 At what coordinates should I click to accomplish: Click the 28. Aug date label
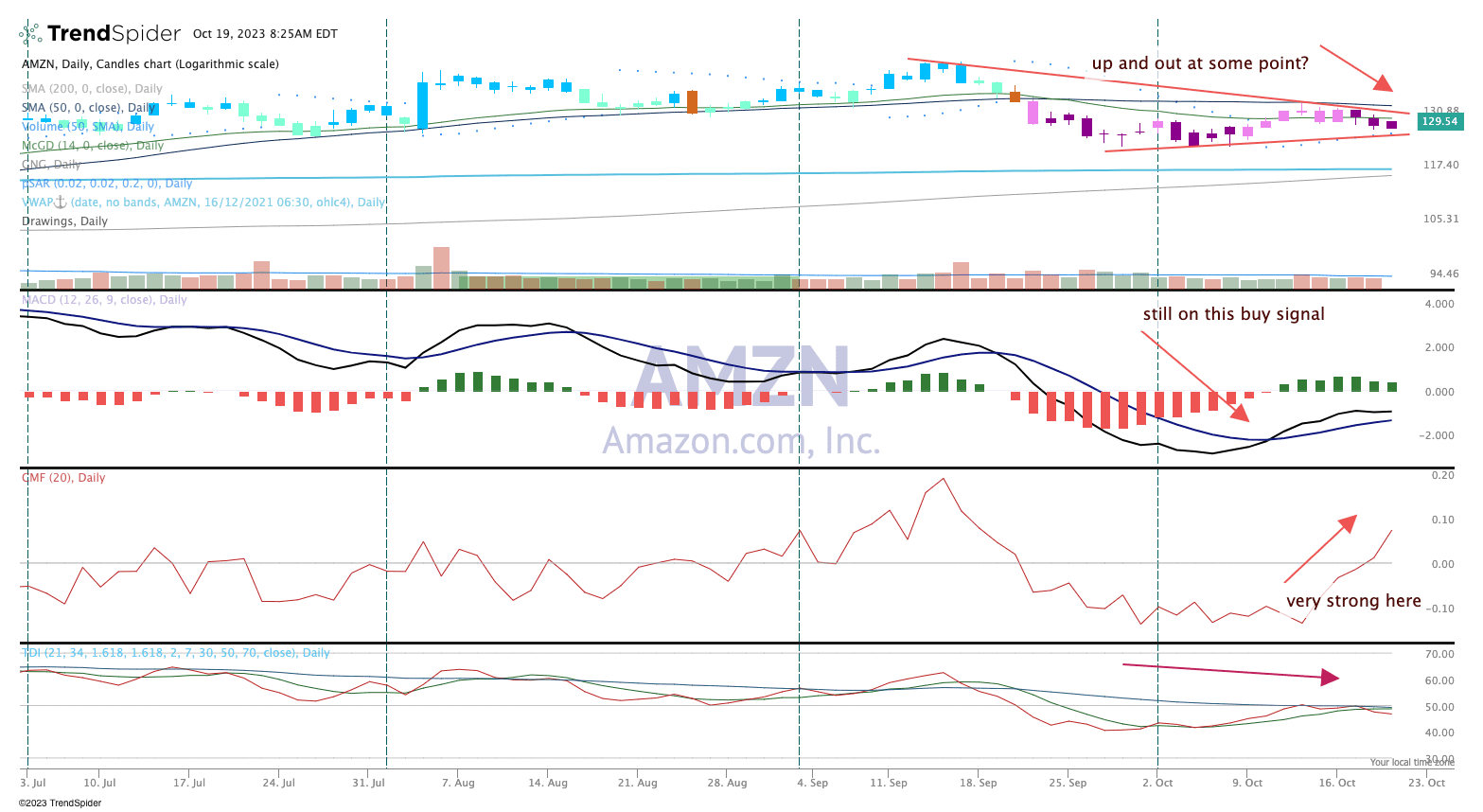(727, 783)
